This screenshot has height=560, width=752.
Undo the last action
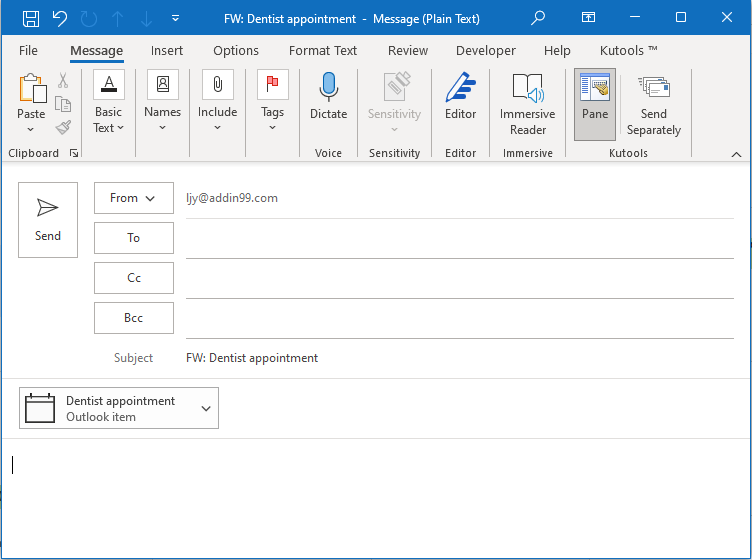(x=60, y=19)
